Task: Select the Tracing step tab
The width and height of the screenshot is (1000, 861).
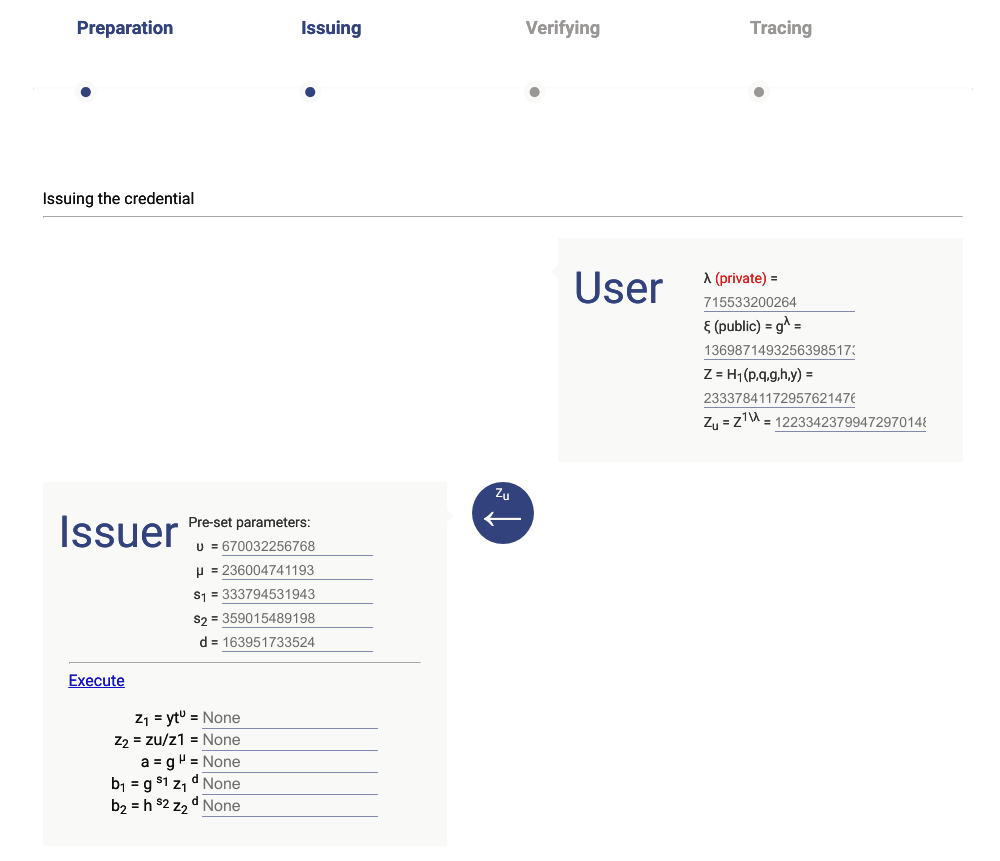Action: point(780,28)
